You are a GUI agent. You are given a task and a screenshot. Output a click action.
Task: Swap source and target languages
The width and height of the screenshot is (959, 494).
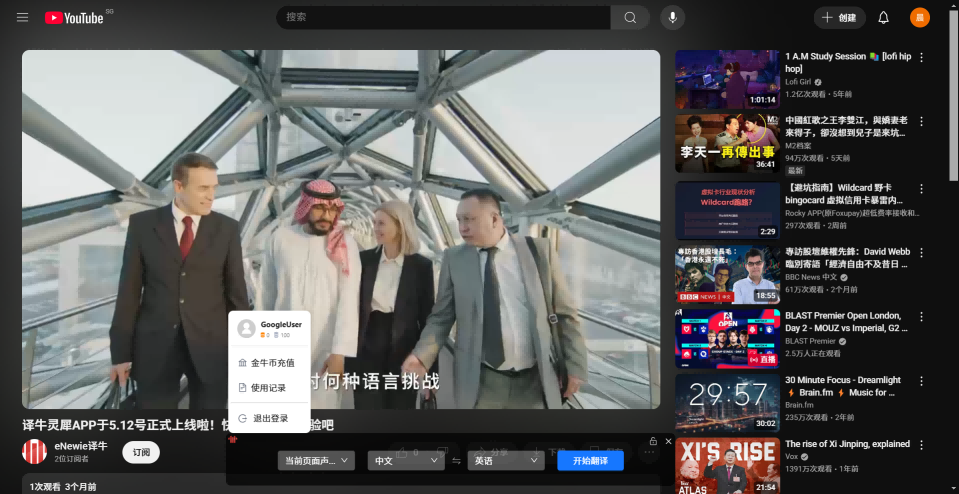coord(456,461)
